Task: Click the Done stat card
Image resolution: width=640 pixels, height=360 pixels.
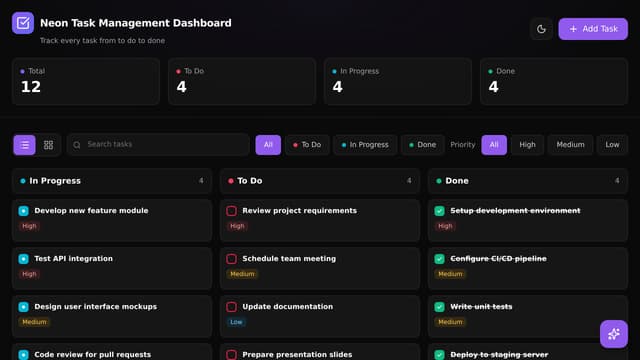Action: pos(554,82)
